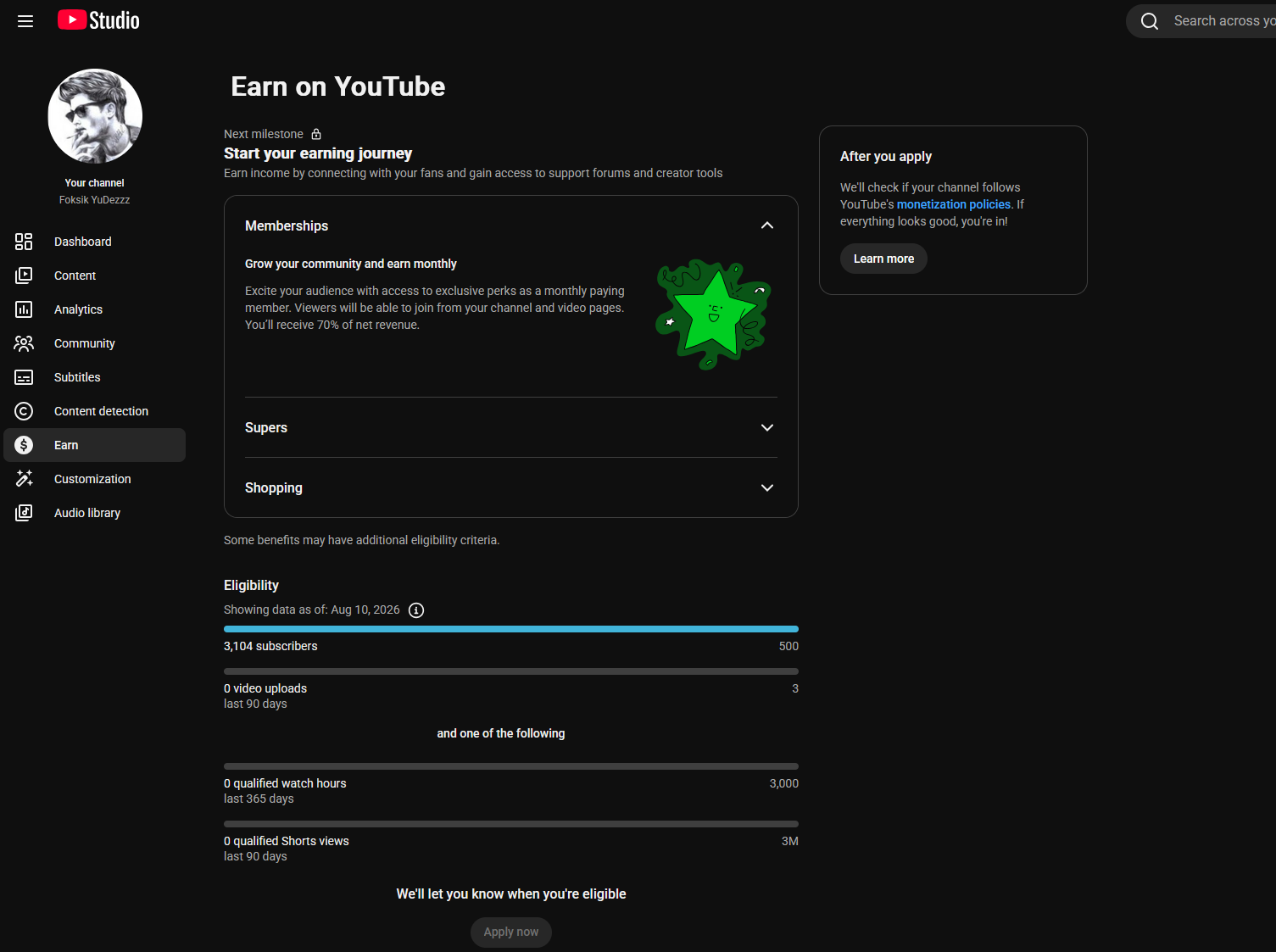The height and width of the screenshot is (952, 1276).
Task: Click the Customization magic wand icon
Action: click(24, 479)
